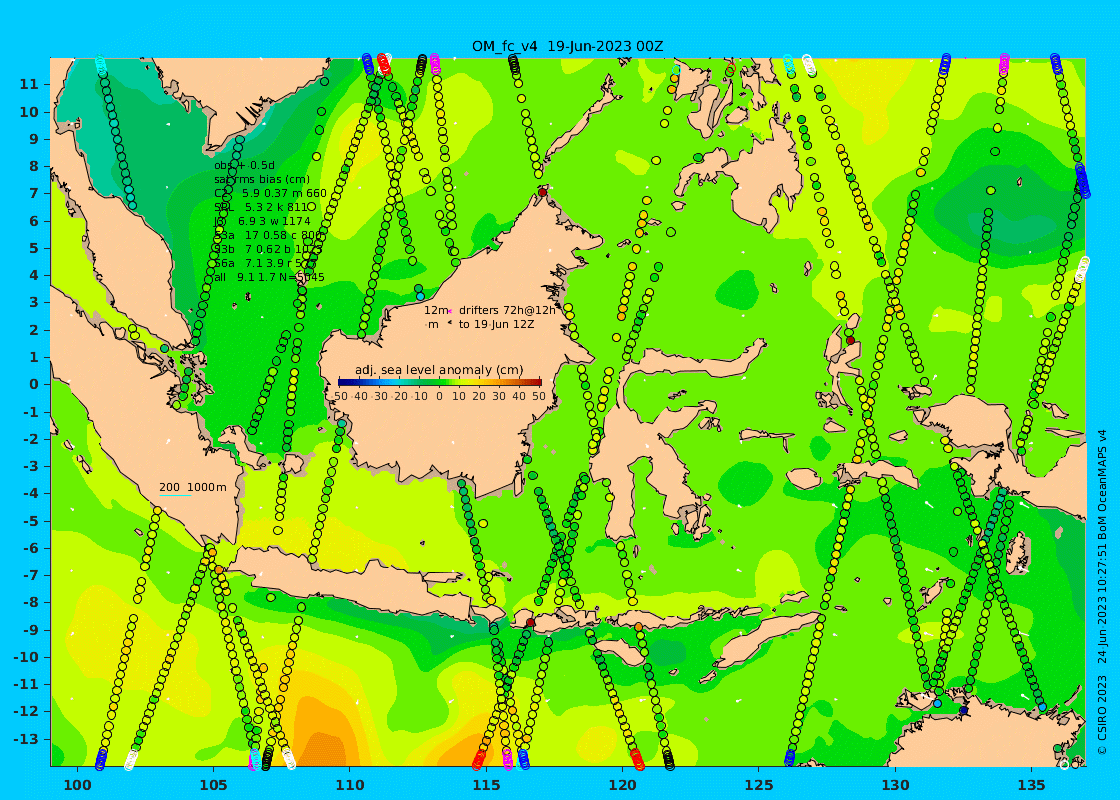Click the longitude axis label '115'
1120x800 pixels.
click(x=486, y=785)
